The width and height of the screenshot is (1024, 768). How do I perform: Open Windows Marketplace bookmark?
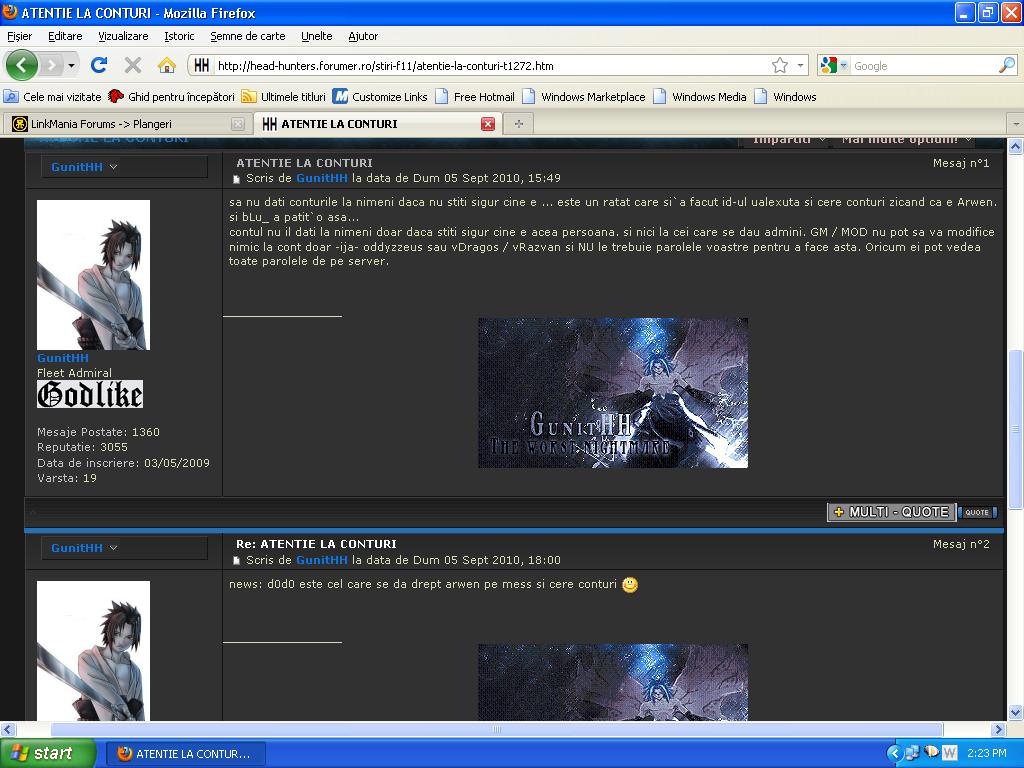[x=584, y=97]
